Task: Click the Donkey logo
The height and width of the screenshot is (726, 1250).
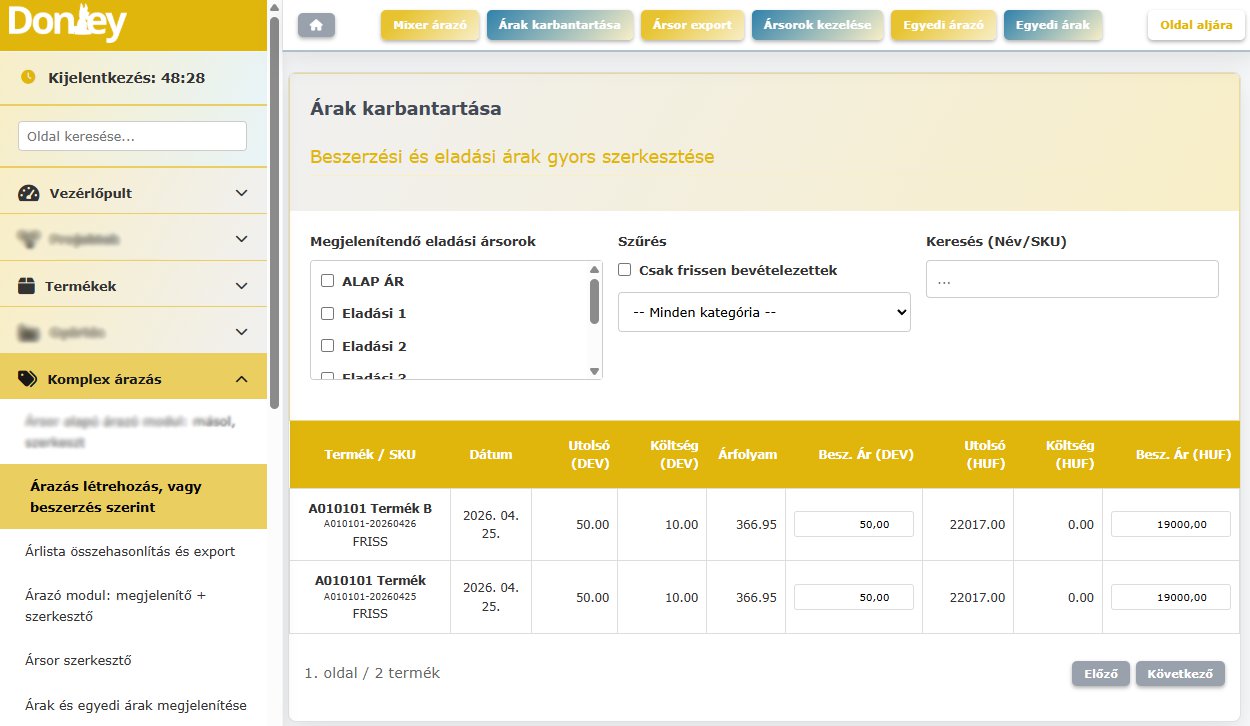Action: (67, 23)
